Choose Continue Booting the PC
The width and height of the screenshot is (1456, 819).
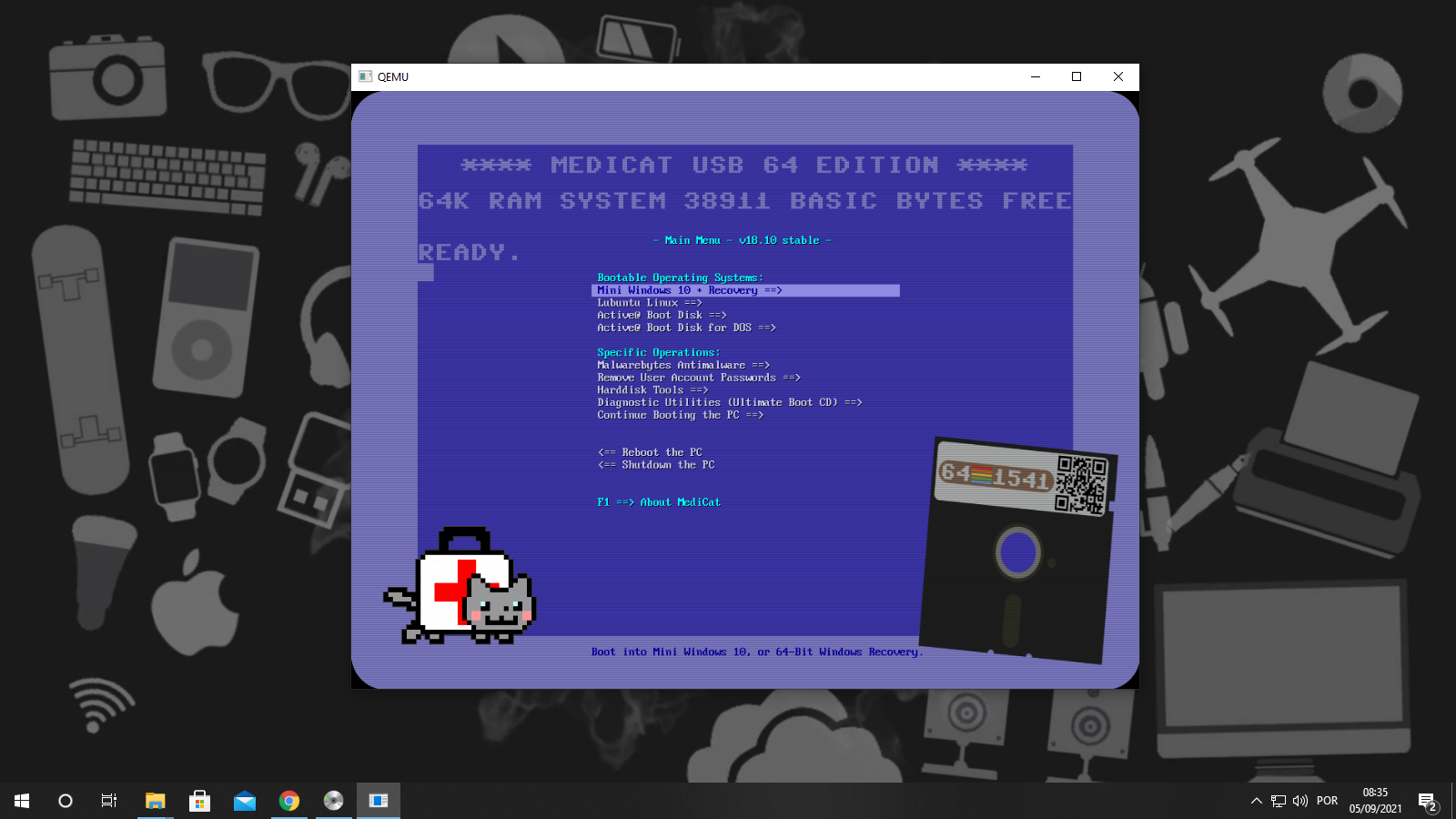[x=680, y=415]
